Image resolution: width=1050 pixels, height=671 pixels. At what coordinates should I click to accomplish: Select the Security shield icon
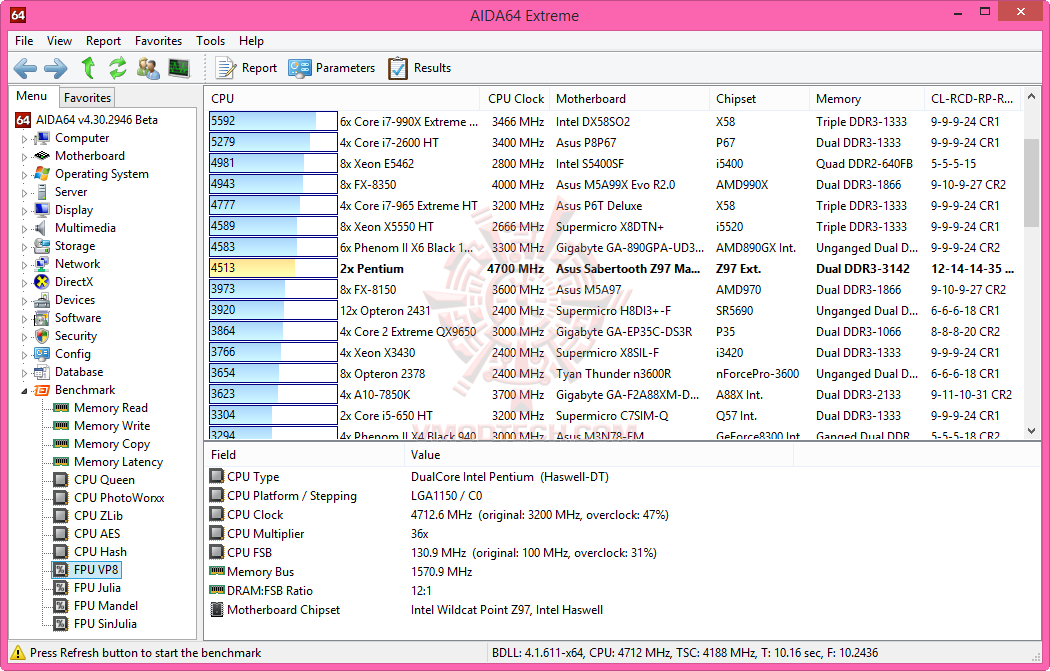coord(42,336)
